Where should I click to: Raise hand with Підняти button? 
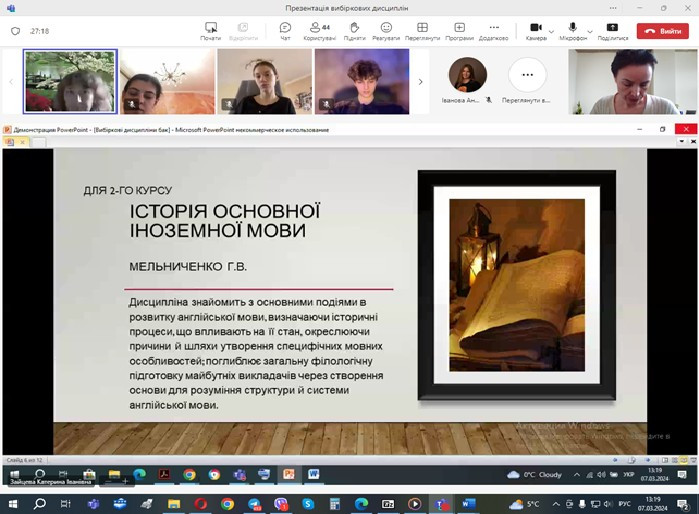pyautogui.click(x=354, y=30)
